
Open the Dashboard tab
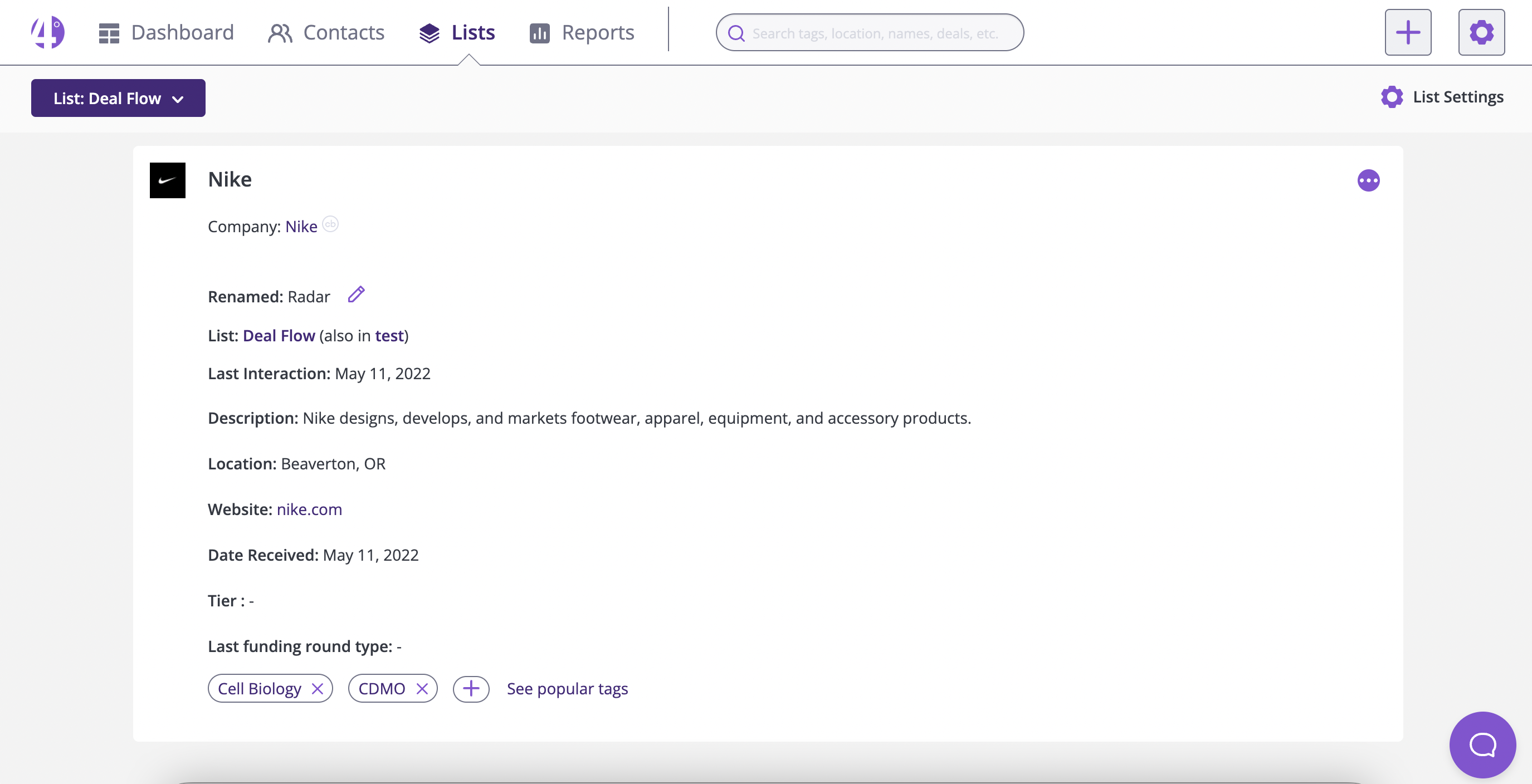[166, 33]
